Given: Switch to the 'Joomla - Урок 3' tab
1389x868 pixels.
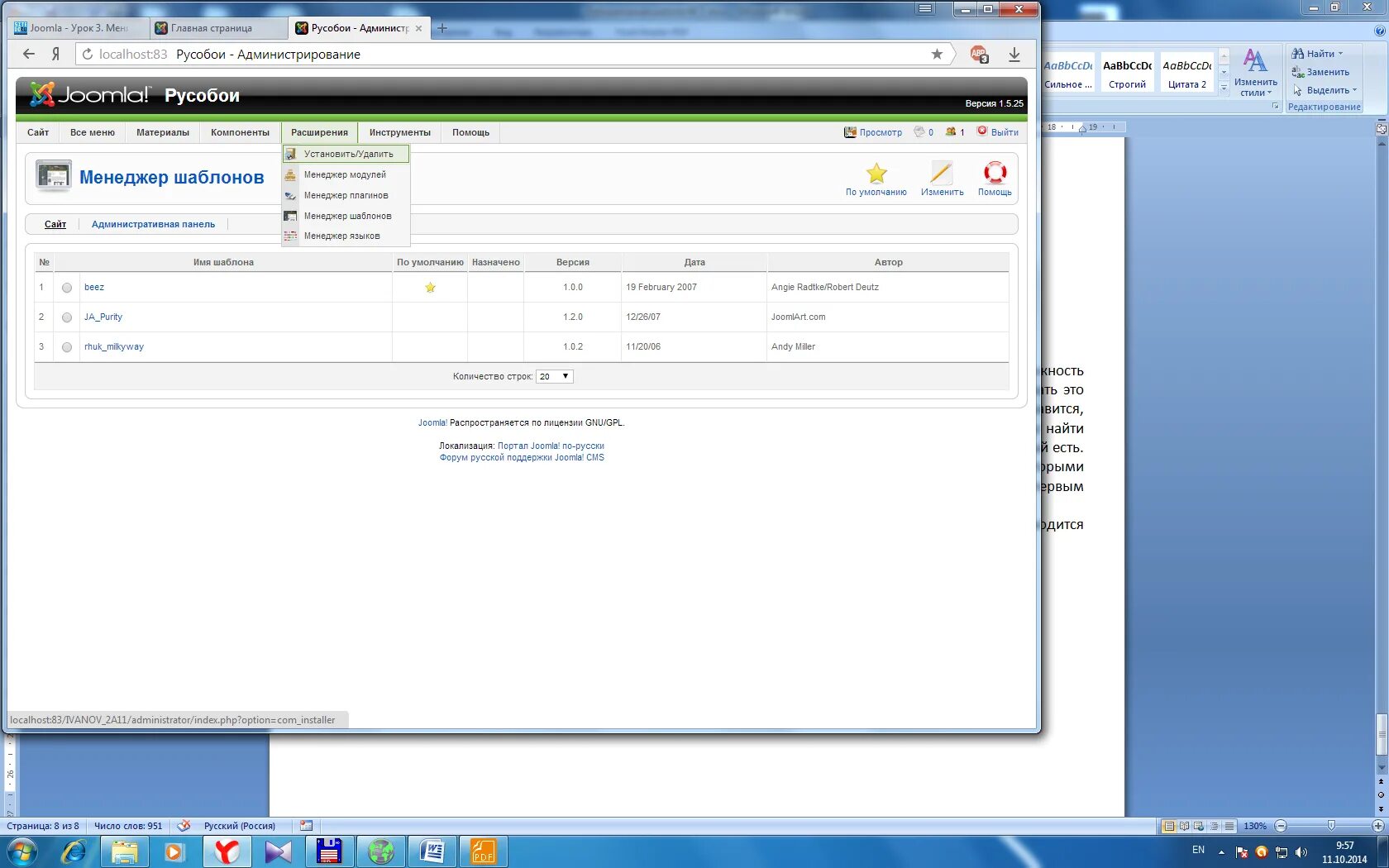Looking at the screenshot, I should pyautogui.click(x=79, y=28).
